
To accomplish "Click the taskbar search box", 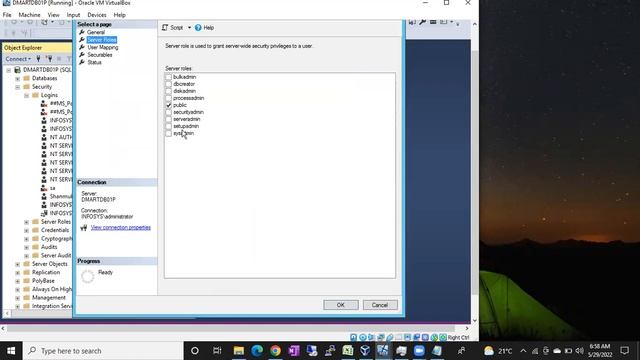I will [103, 351].
